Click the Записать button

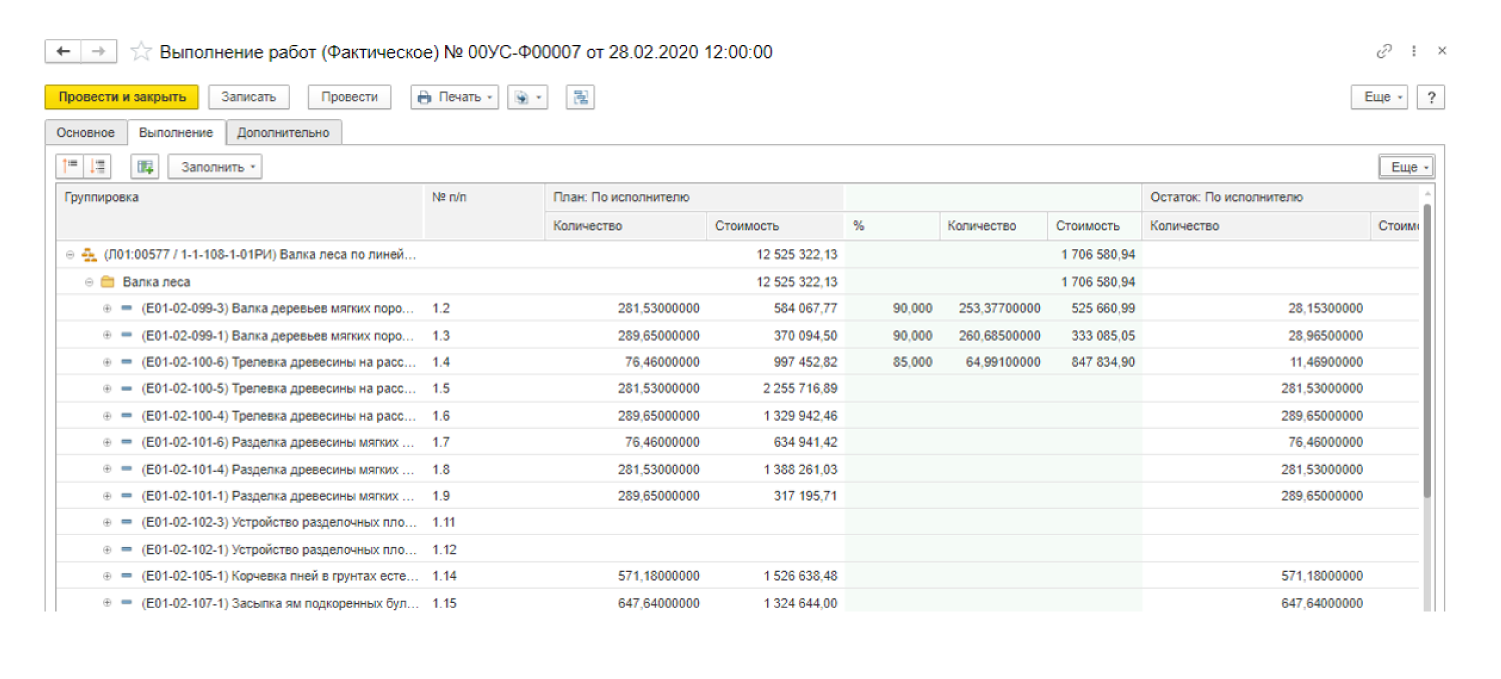click(x=248, y=97)
